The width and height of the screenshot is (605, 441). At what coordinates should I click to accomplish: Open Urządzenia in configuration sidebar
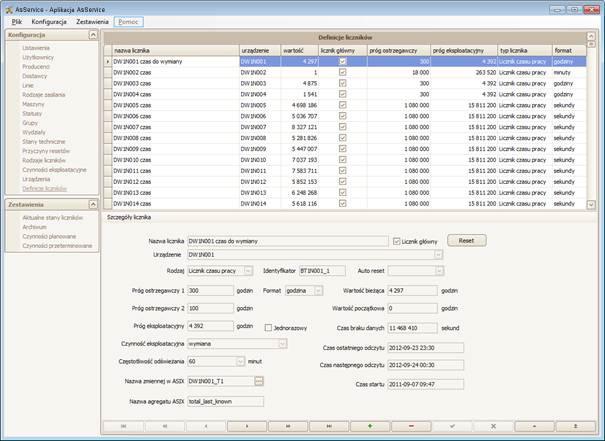[36, 179]
